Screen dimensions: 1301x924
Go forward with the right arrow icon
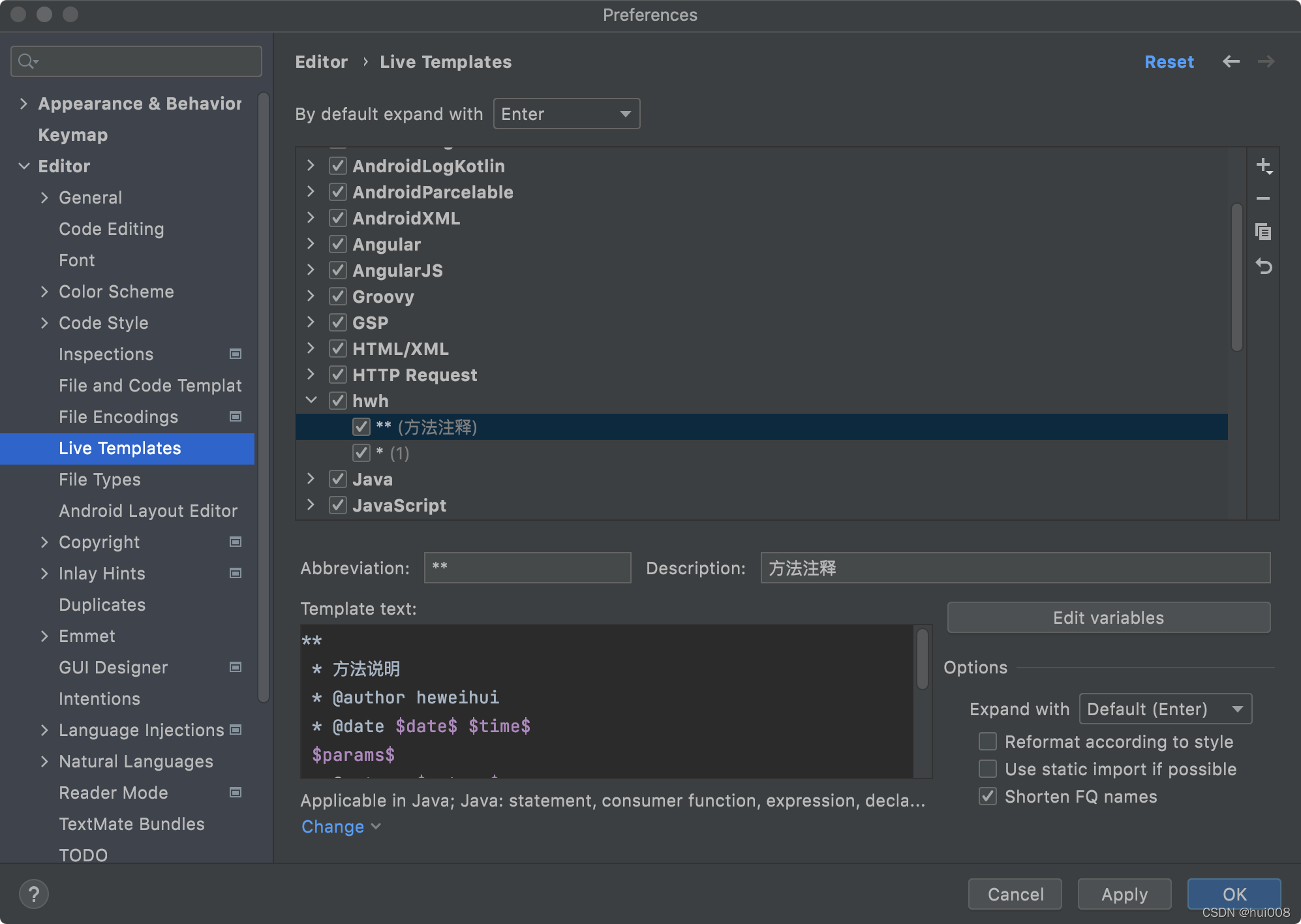pyautogui.click(x=1266, y=61)
